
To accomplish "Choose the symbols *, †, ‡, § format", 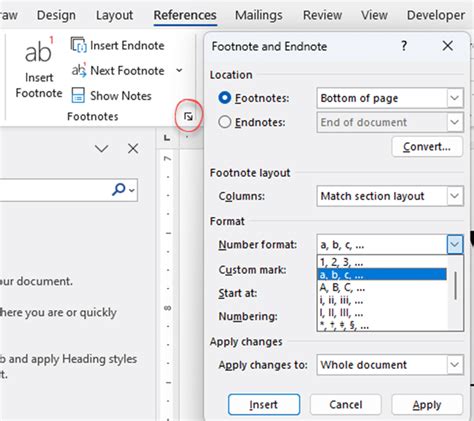I will point(382,325).
